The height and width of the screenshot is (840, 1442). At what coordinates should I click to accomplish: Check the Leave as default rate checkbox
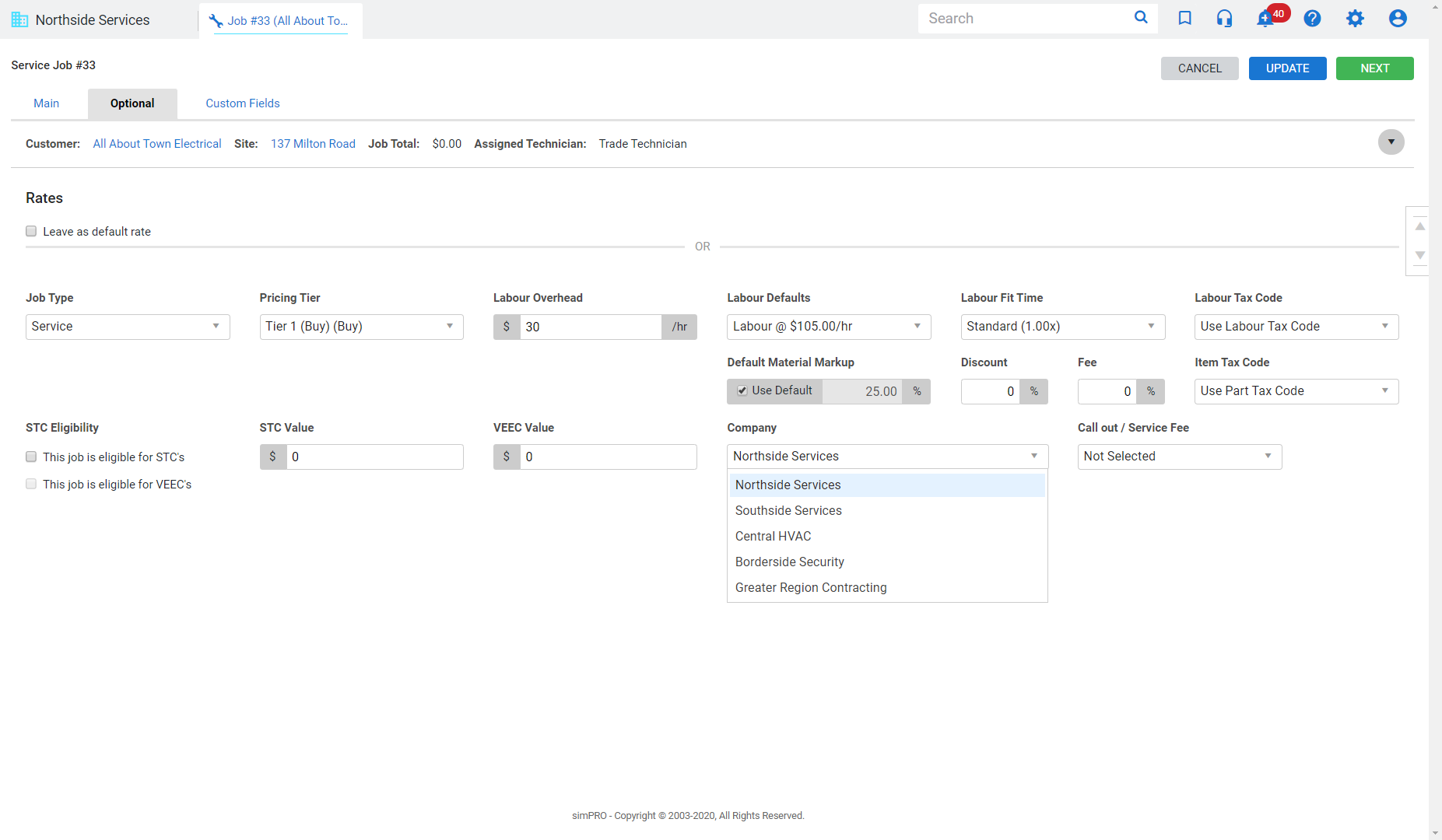[31, 231]
